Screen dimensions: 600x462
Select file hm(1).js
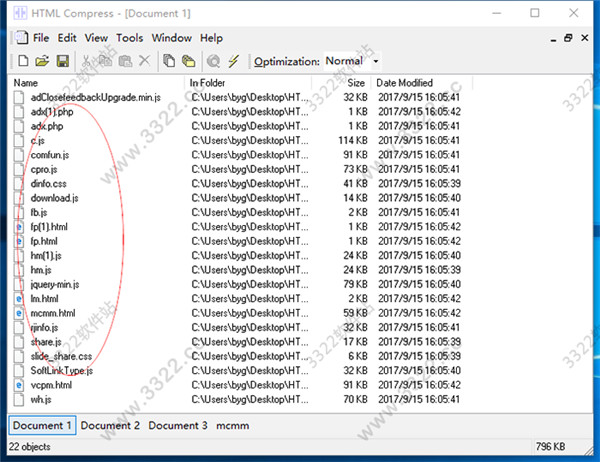point(46,256)
